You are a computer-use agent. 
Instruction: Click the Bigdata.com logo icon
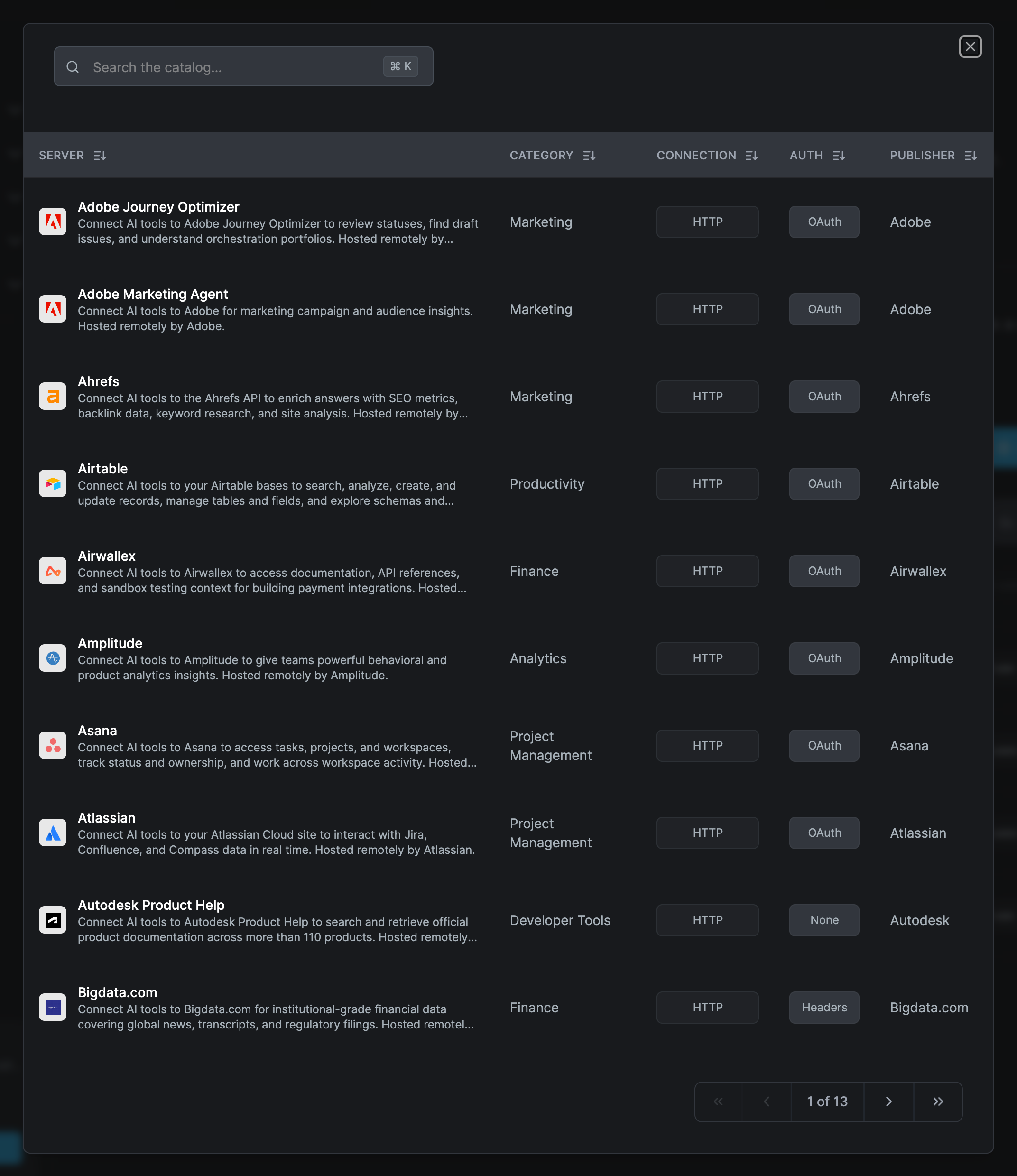click(53, 1008)
